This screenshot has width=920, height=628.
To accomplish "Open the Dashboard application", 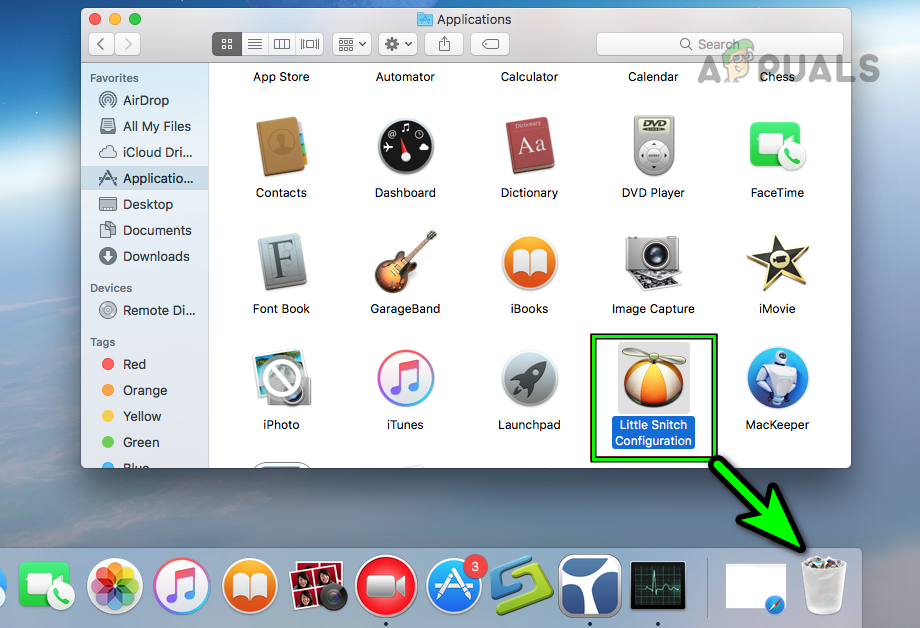I will tap(405, 147).
